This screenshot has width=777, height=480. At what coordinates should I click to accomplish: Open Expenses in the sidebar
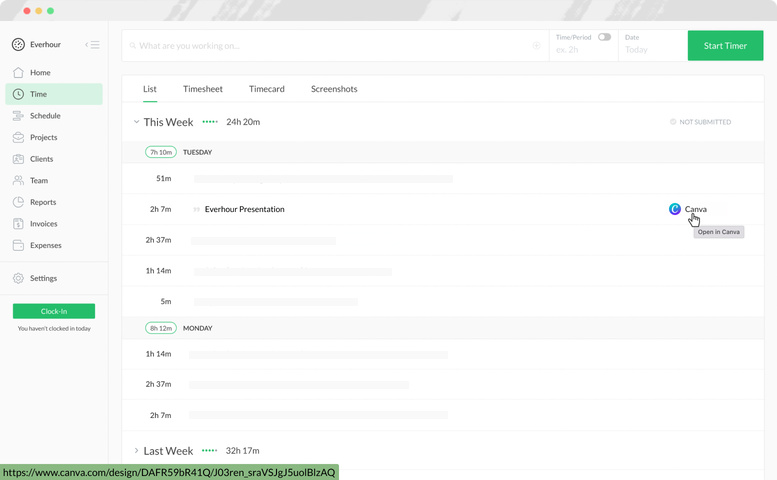(54, 245)
